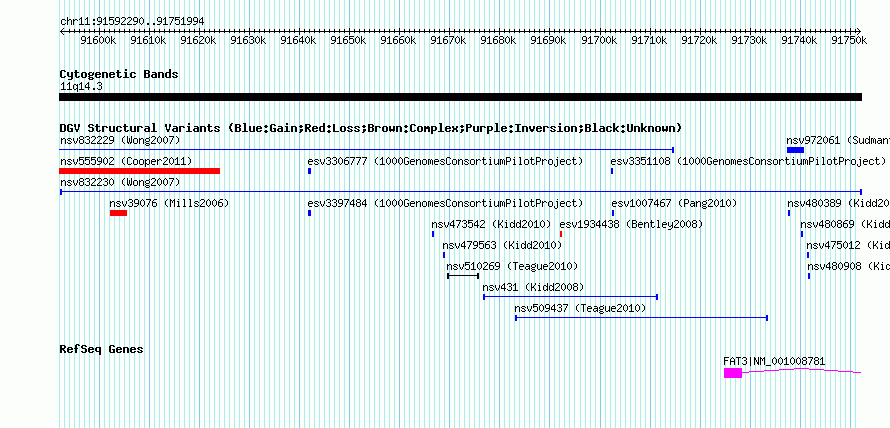Click the 91600k ruler tick label
Image resolution: width=890 pixels, height=428 pixels.
(x=98, y=40)
